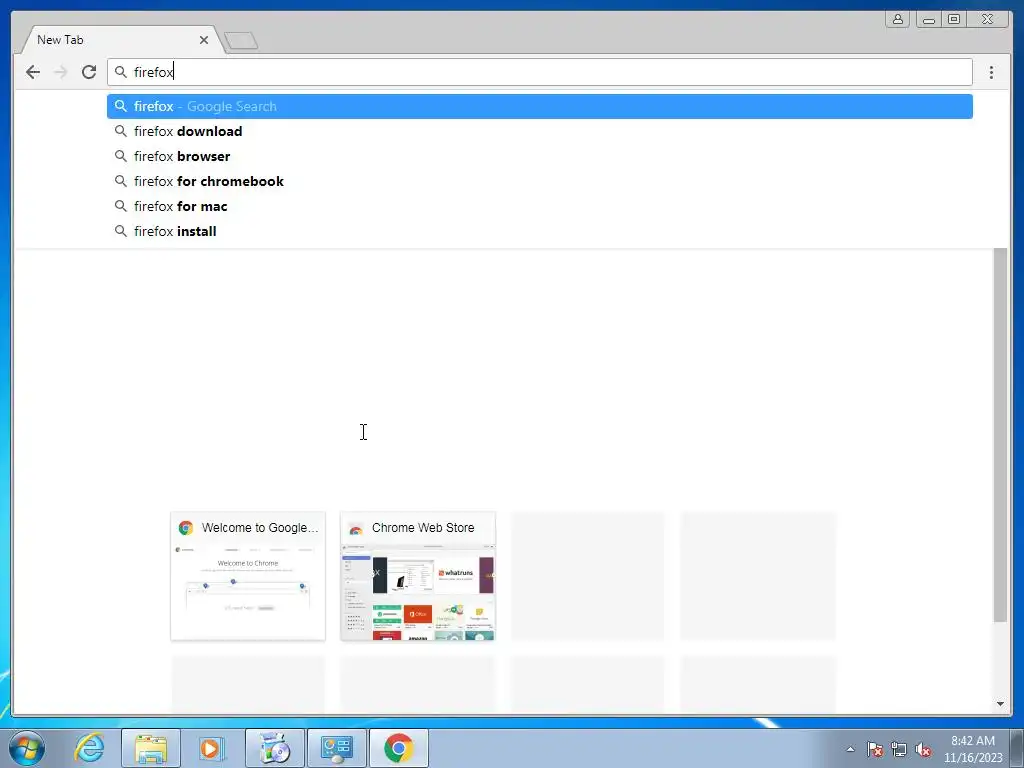
Task: Open Chrome's three-dot menu
Action: click(991, 72)
